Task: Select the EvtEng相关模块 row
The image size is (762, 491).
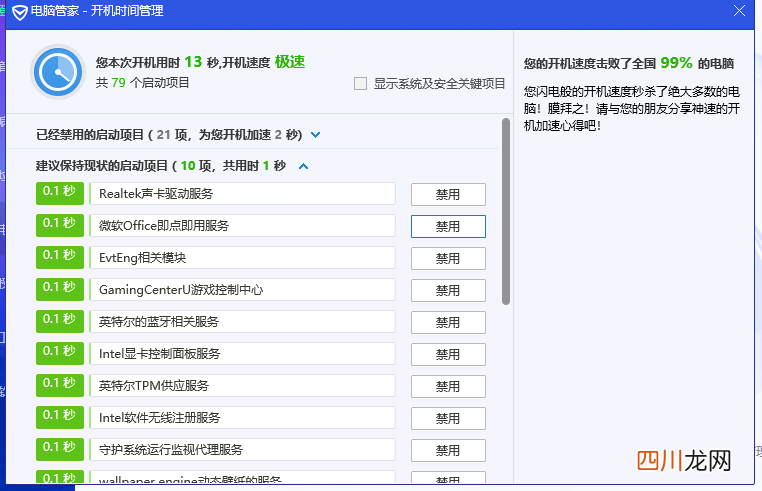Action: tap(242, 258)
